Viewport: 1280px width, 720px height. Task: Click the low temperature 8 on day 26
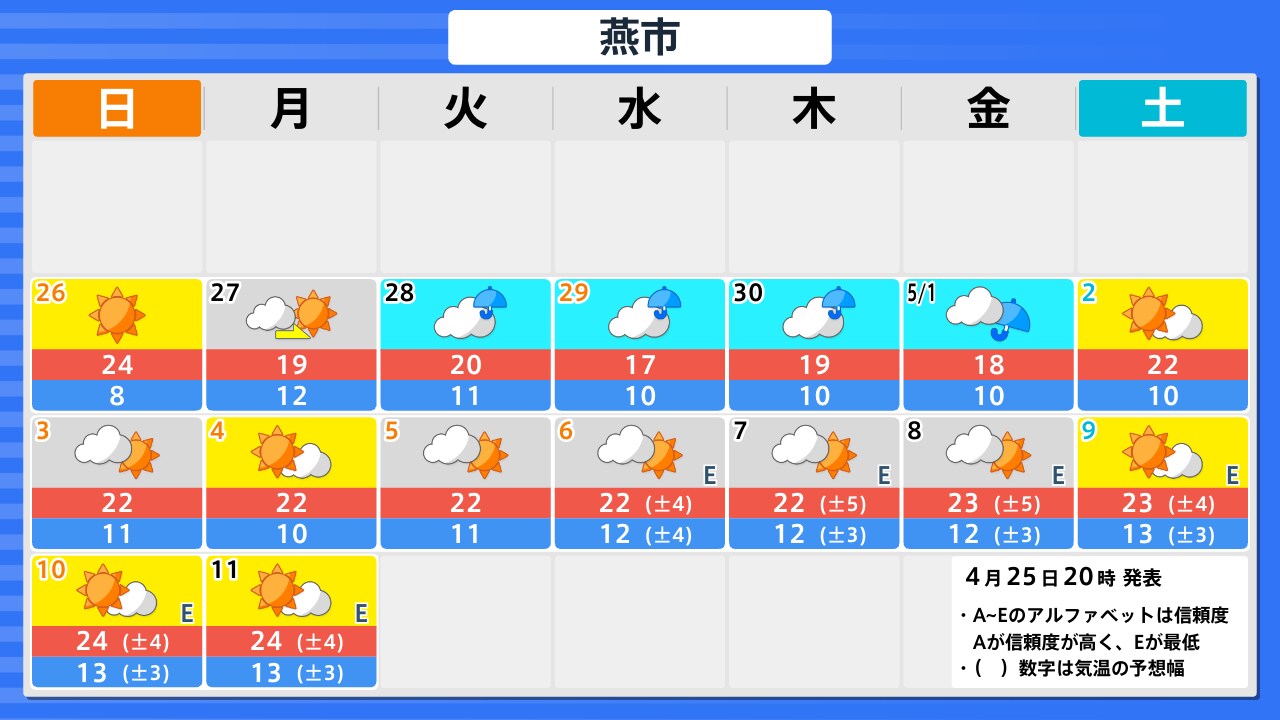117,396
